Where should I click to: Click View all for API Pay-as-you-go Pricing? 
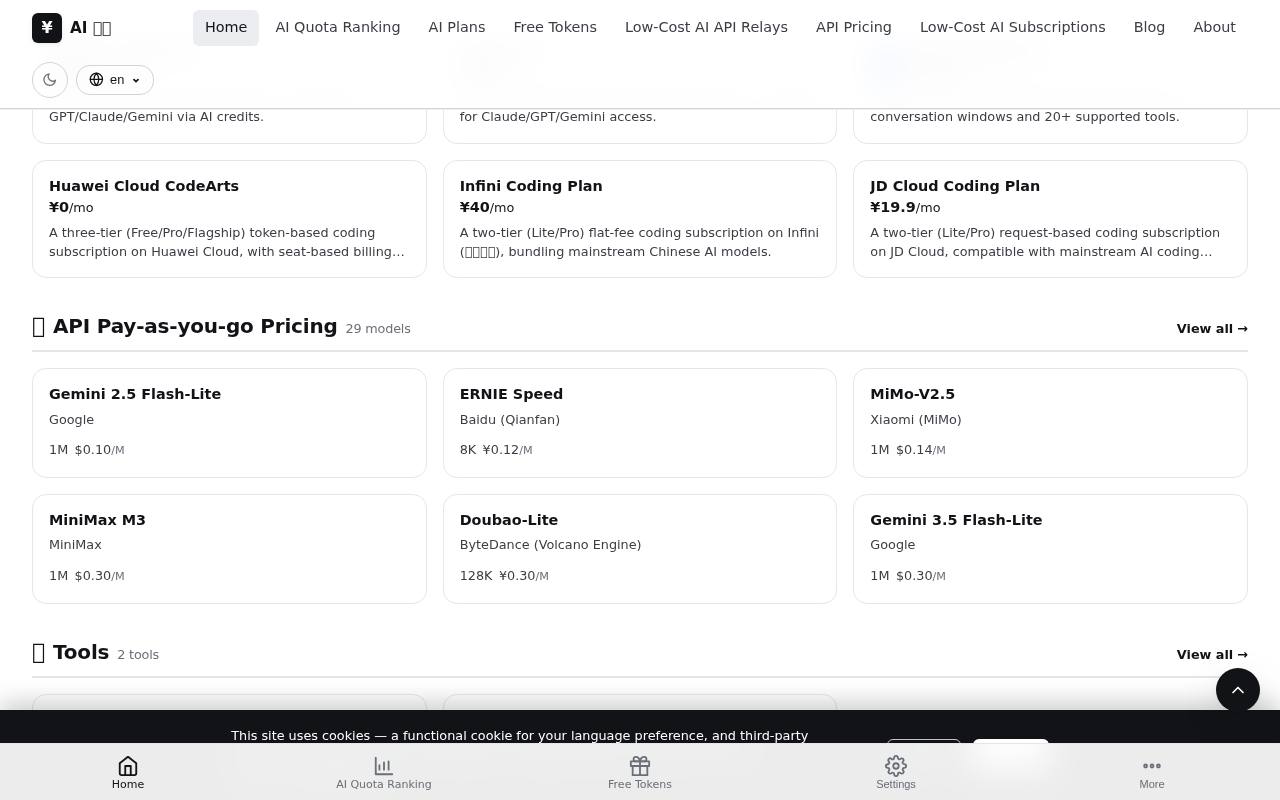point(1212,329)
